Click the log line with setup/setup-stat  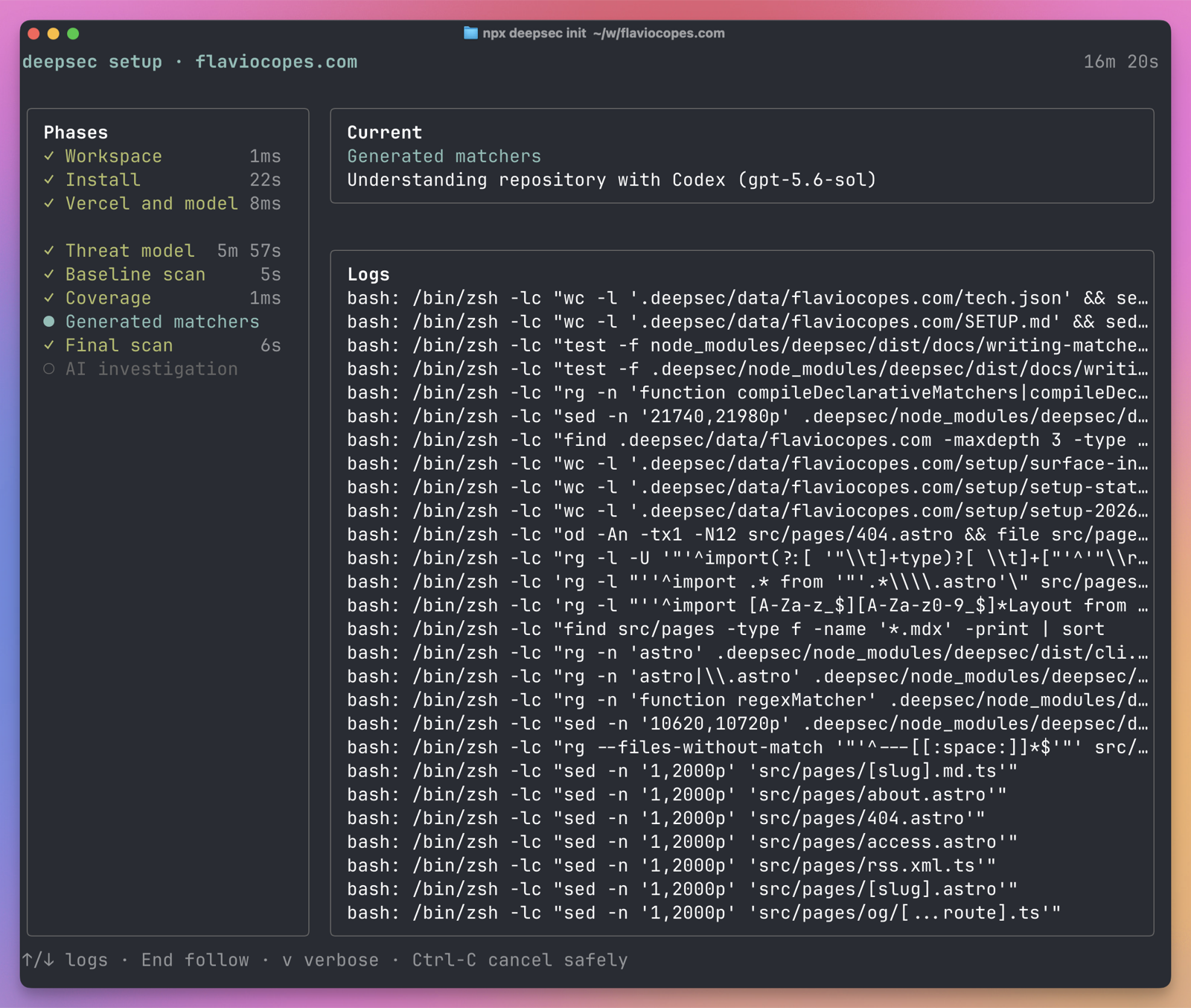(747, 488)
